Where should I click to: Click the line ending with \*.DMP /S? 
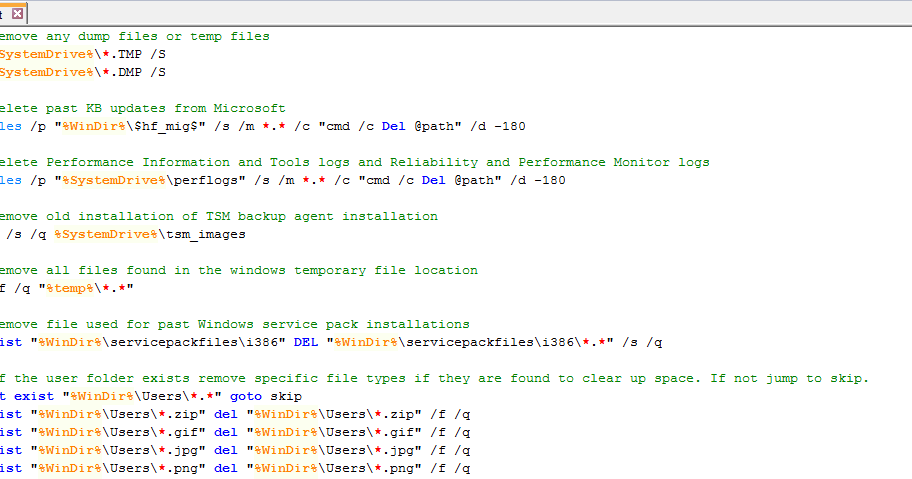(x=83, y=72)
